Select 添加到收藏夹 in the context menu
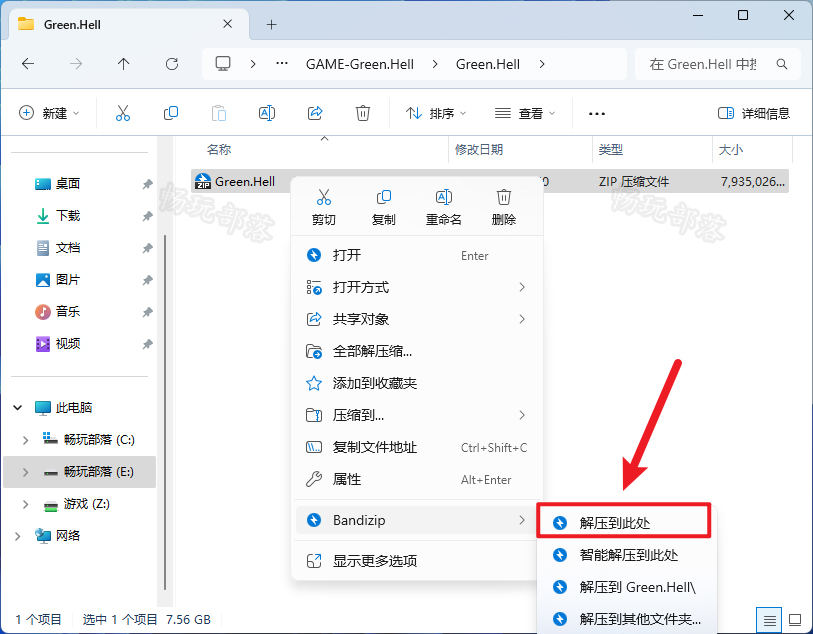Image resolution: width=813 pixels, height=634 pixels. pyautogui.click(x=417, y=383)
